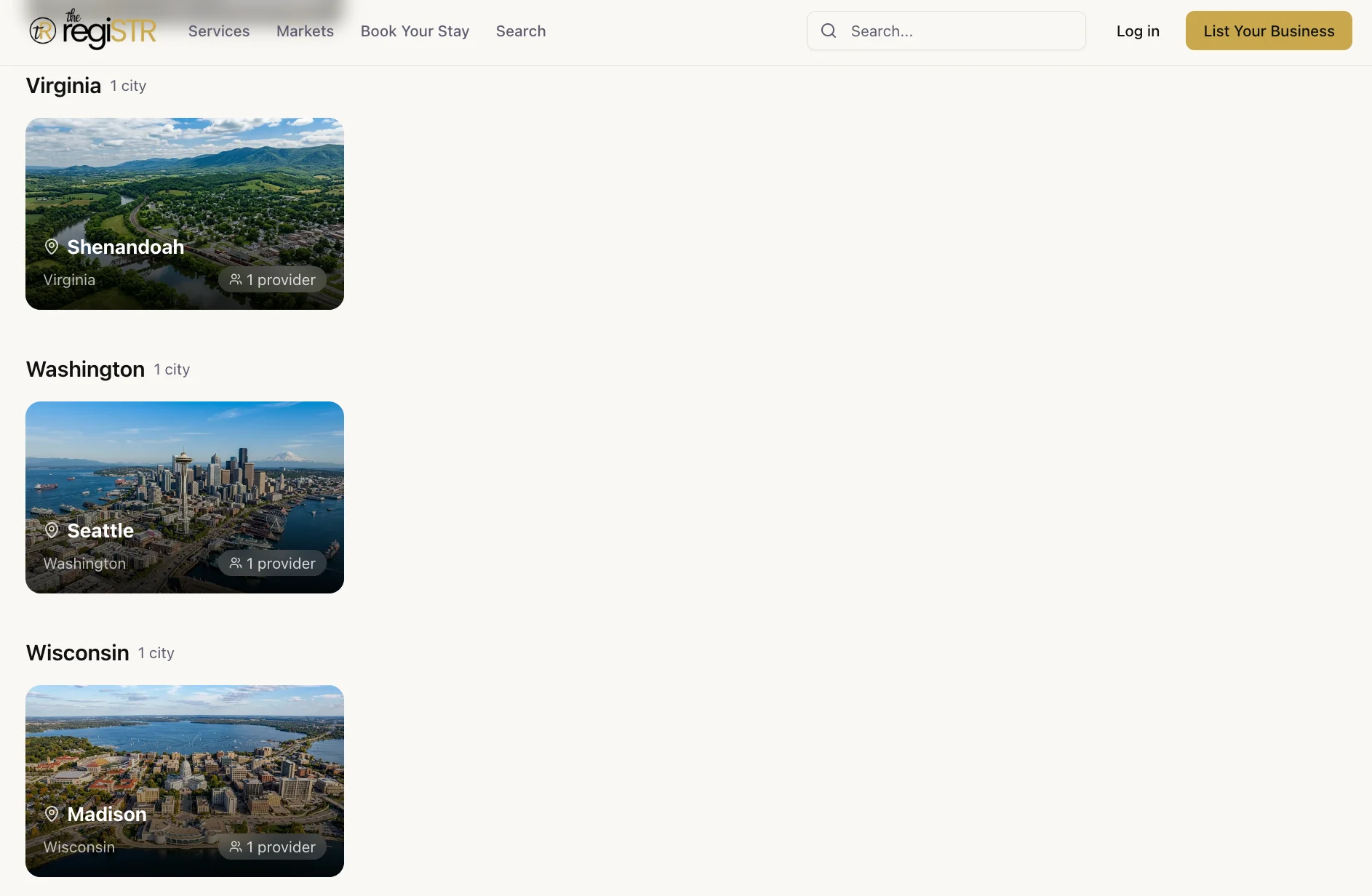The image size is (1372, 896).
Task: Click the Virginia label on Shenandoah card
Action: point(69,279)
